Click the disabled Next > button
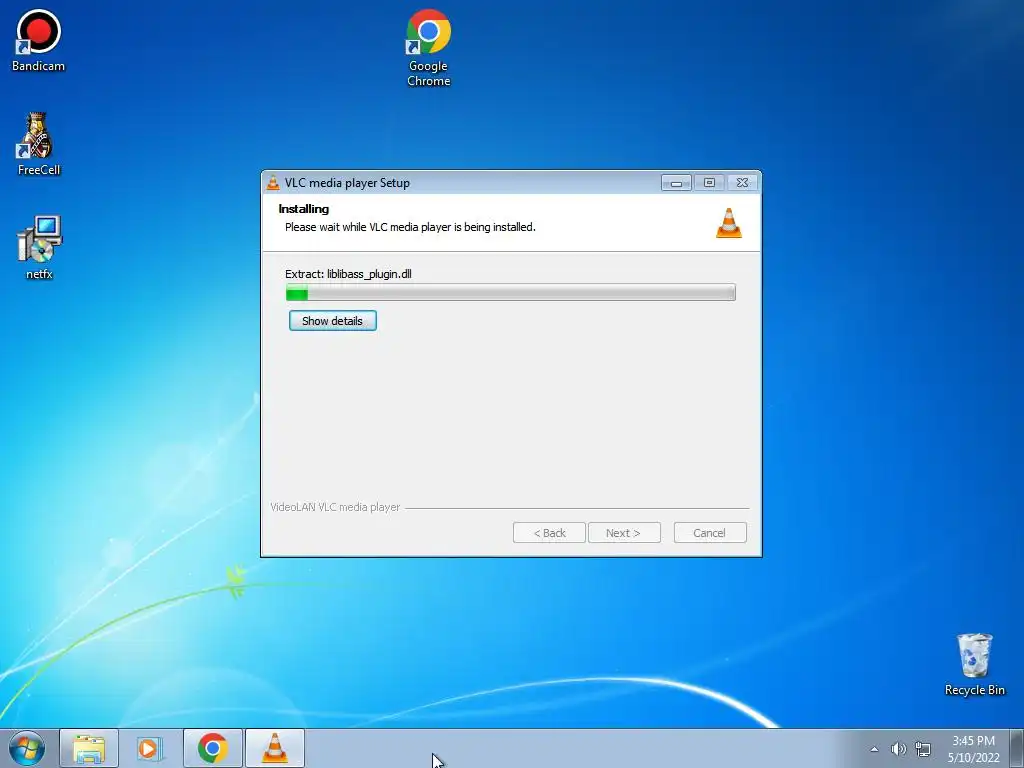Image resolution: width=1024 pixels, height=768 pixels. [x=624, y=533]
